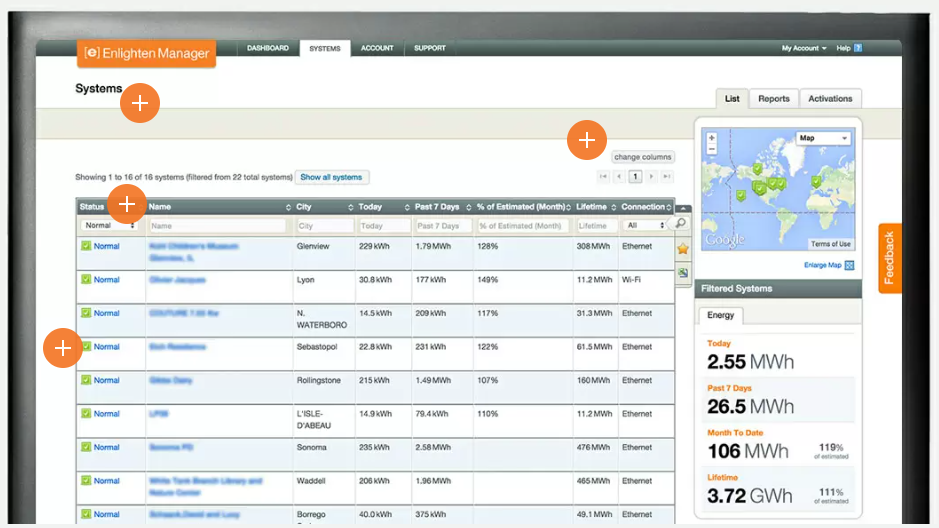Image resolution: width=939 pixels, height=528 pixels.
Task: Click the green status check in the Sonoma row
Action: [86, 447]
